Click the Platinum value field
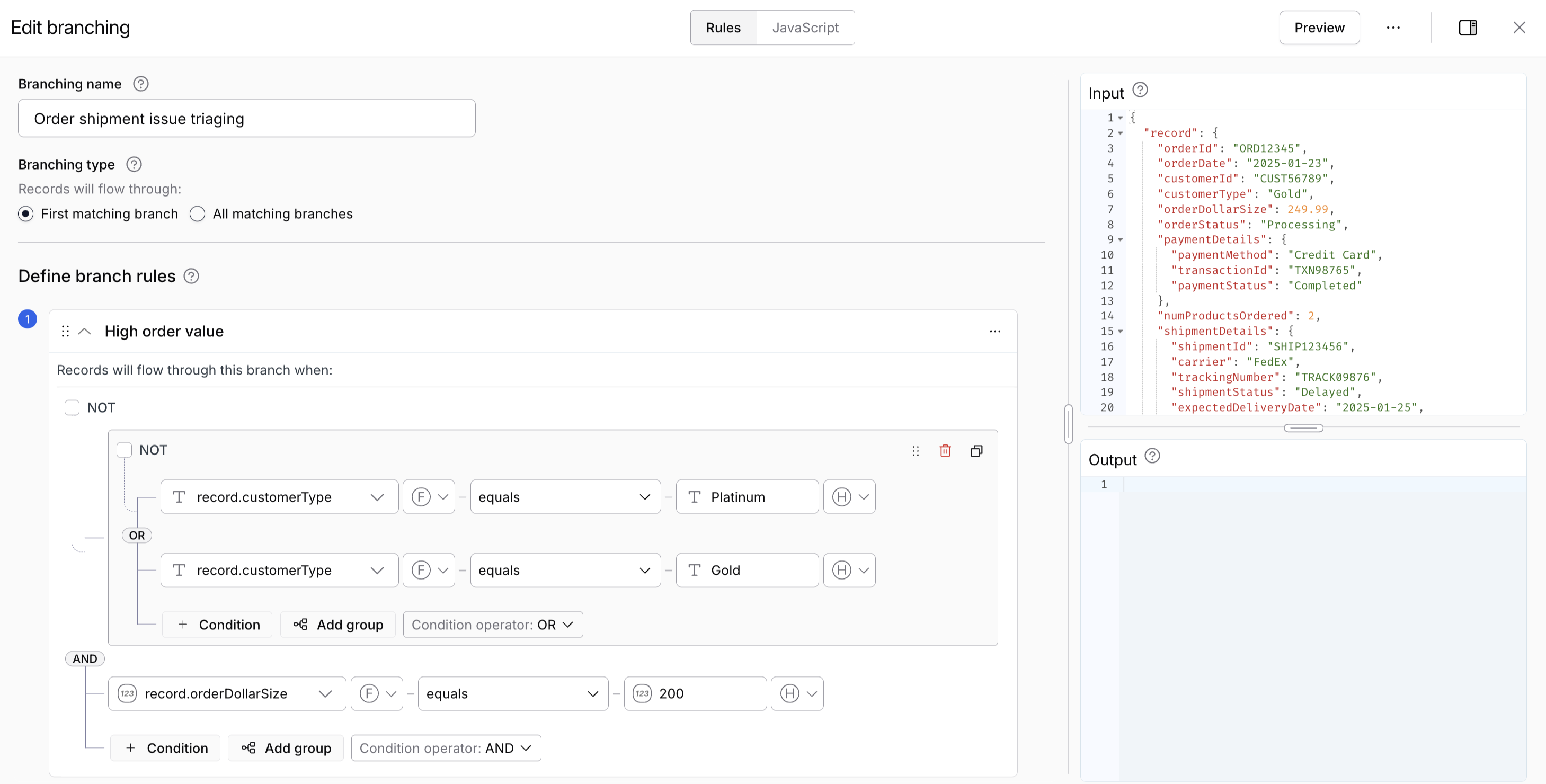 [x=747, y=497]
